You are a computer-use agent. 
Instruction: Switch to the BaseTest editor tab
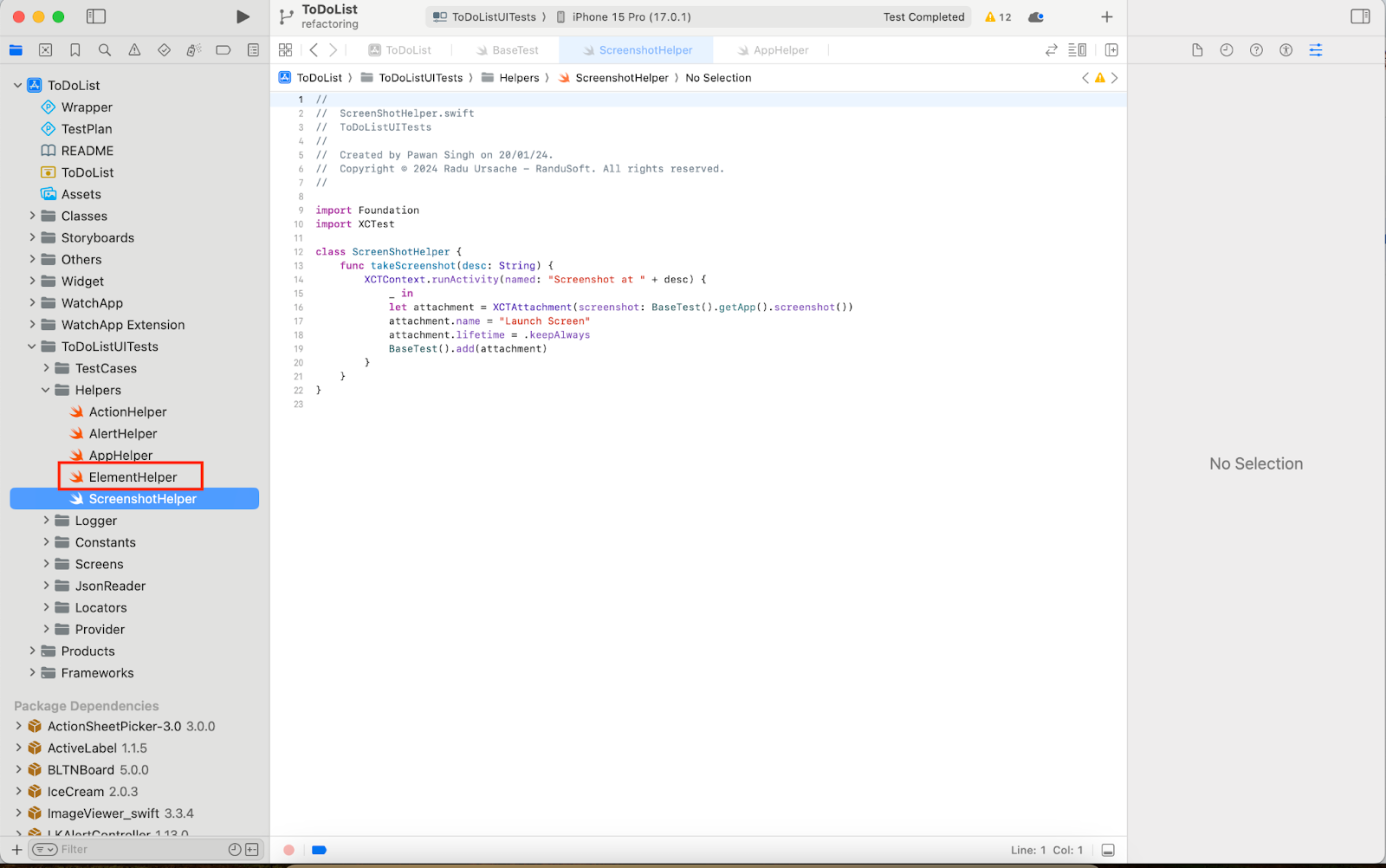coord(507,50)
